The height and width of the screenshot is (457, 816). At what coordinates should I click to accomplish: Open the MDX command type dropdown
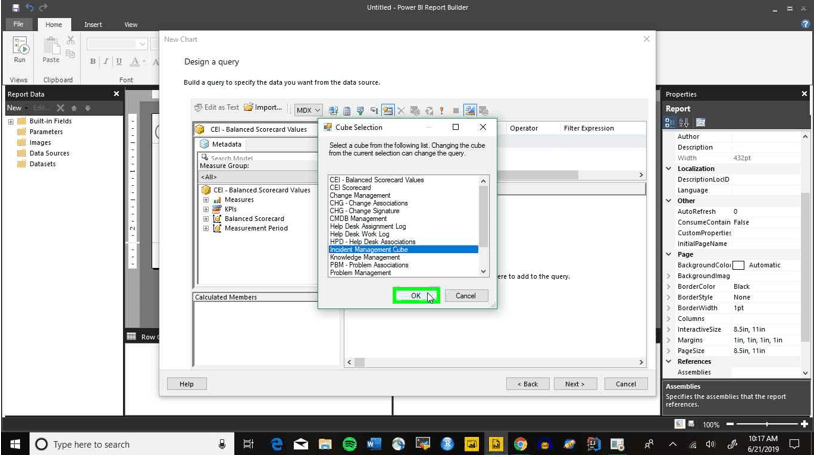[308, 110]
